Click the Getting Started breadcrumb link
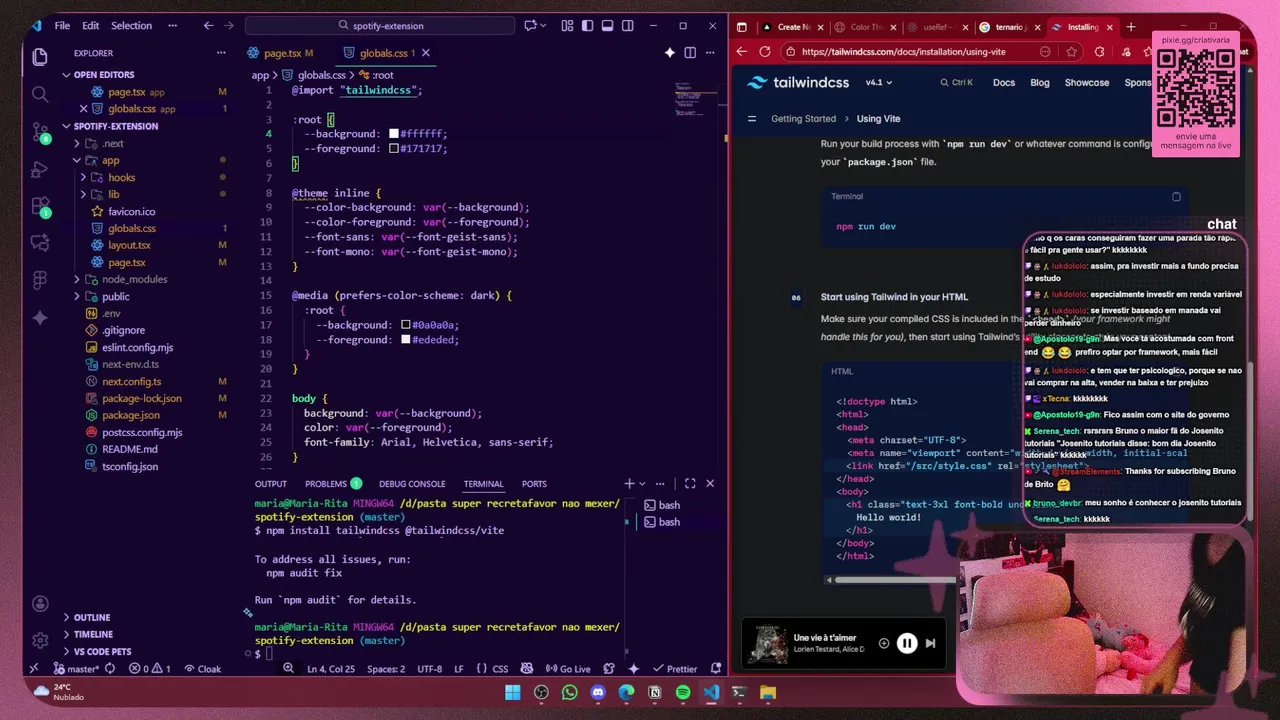 [x=803, y=119]
